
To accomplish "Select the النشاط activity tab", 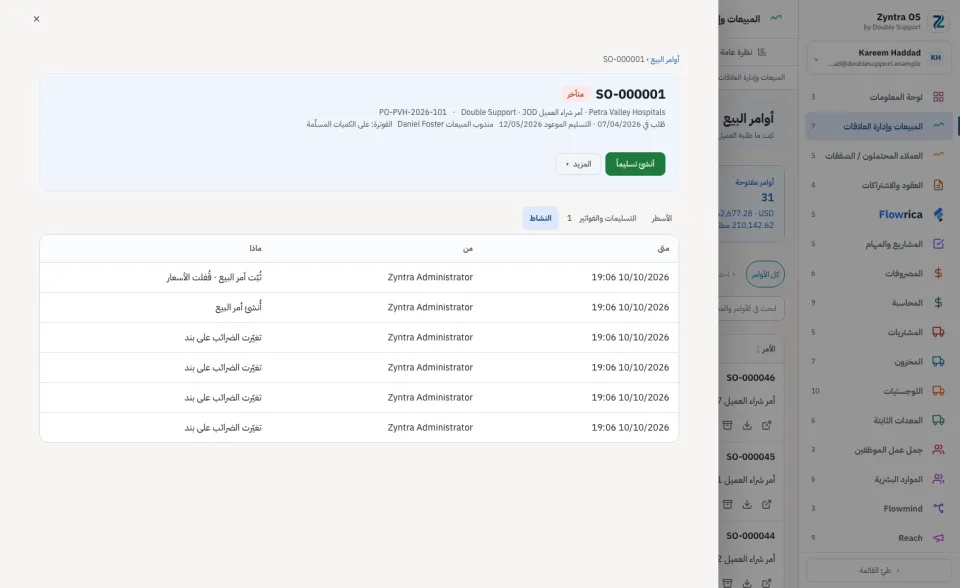I will 540,219.
